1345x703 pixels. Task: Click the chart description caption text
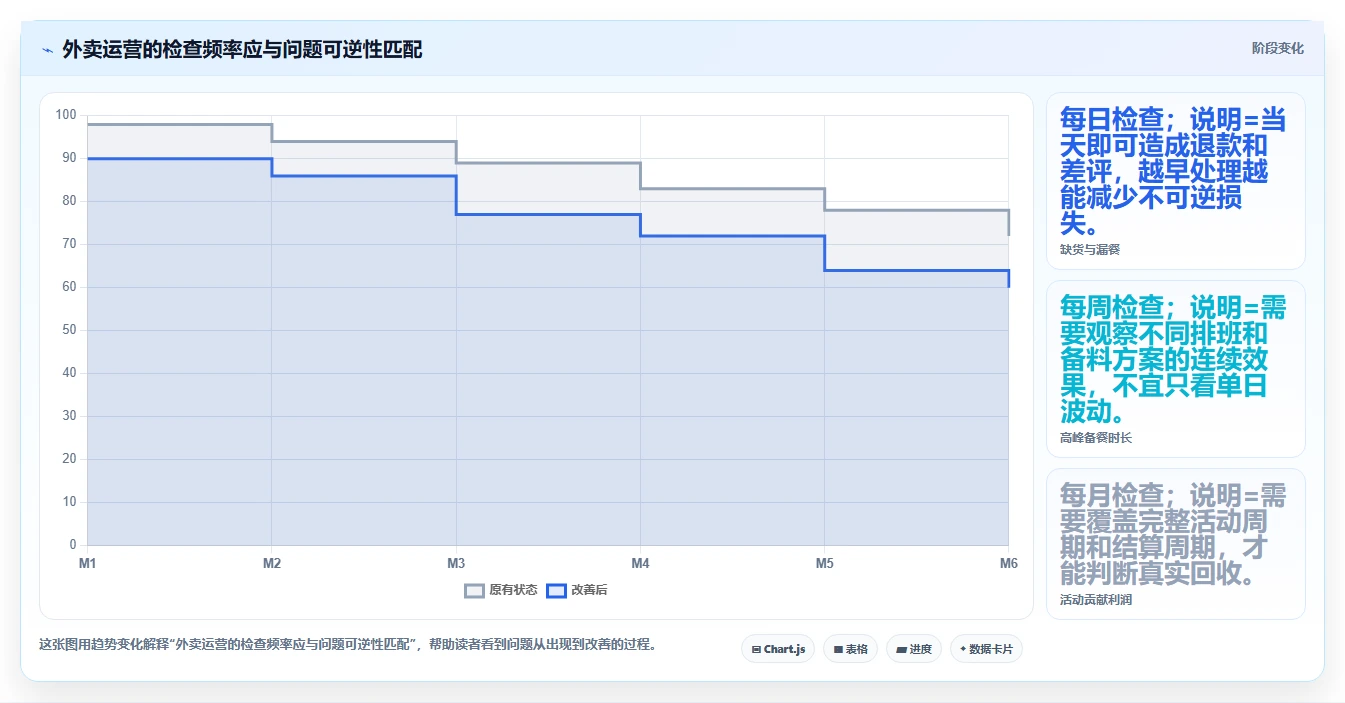(x=349, y=645)
